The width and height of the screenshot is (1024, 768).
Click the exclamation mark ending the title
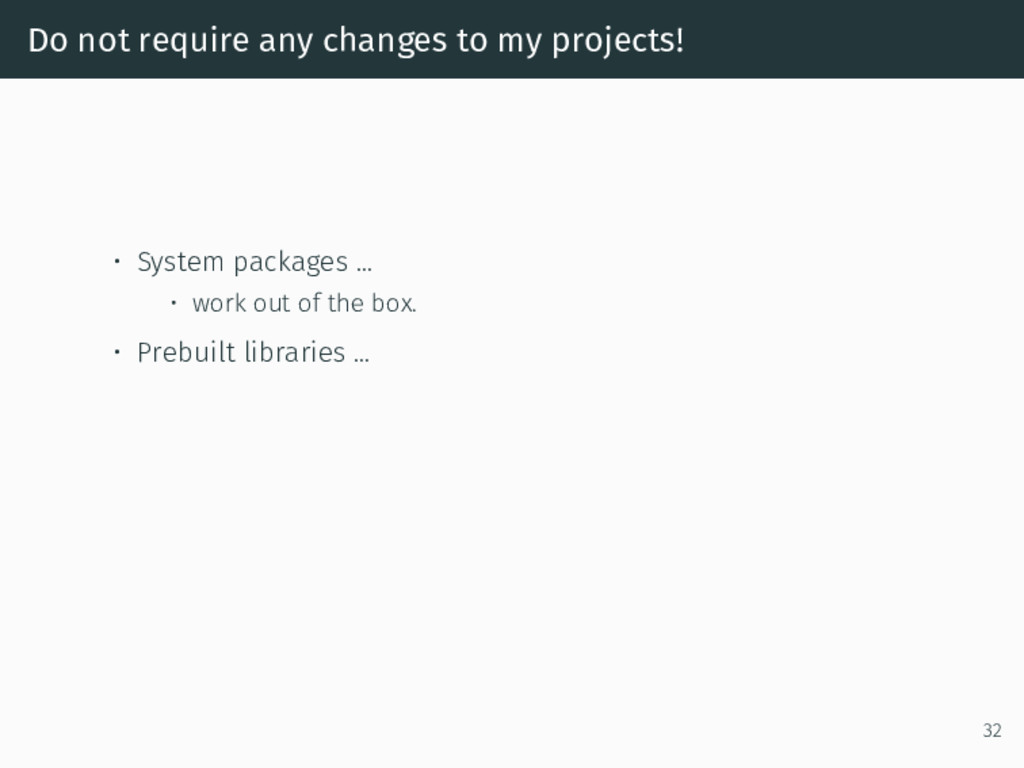pyautogui.click(x=680, y=40)
